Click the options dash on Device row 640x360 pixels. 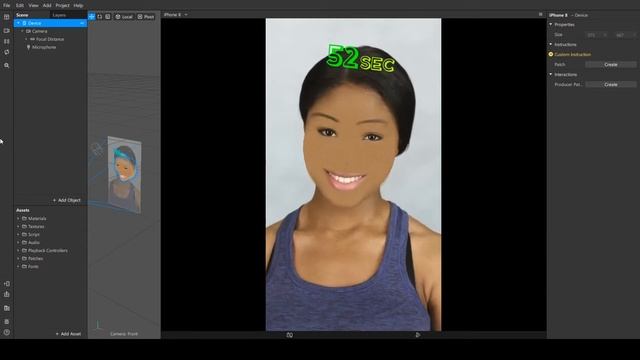pos(82,23)
